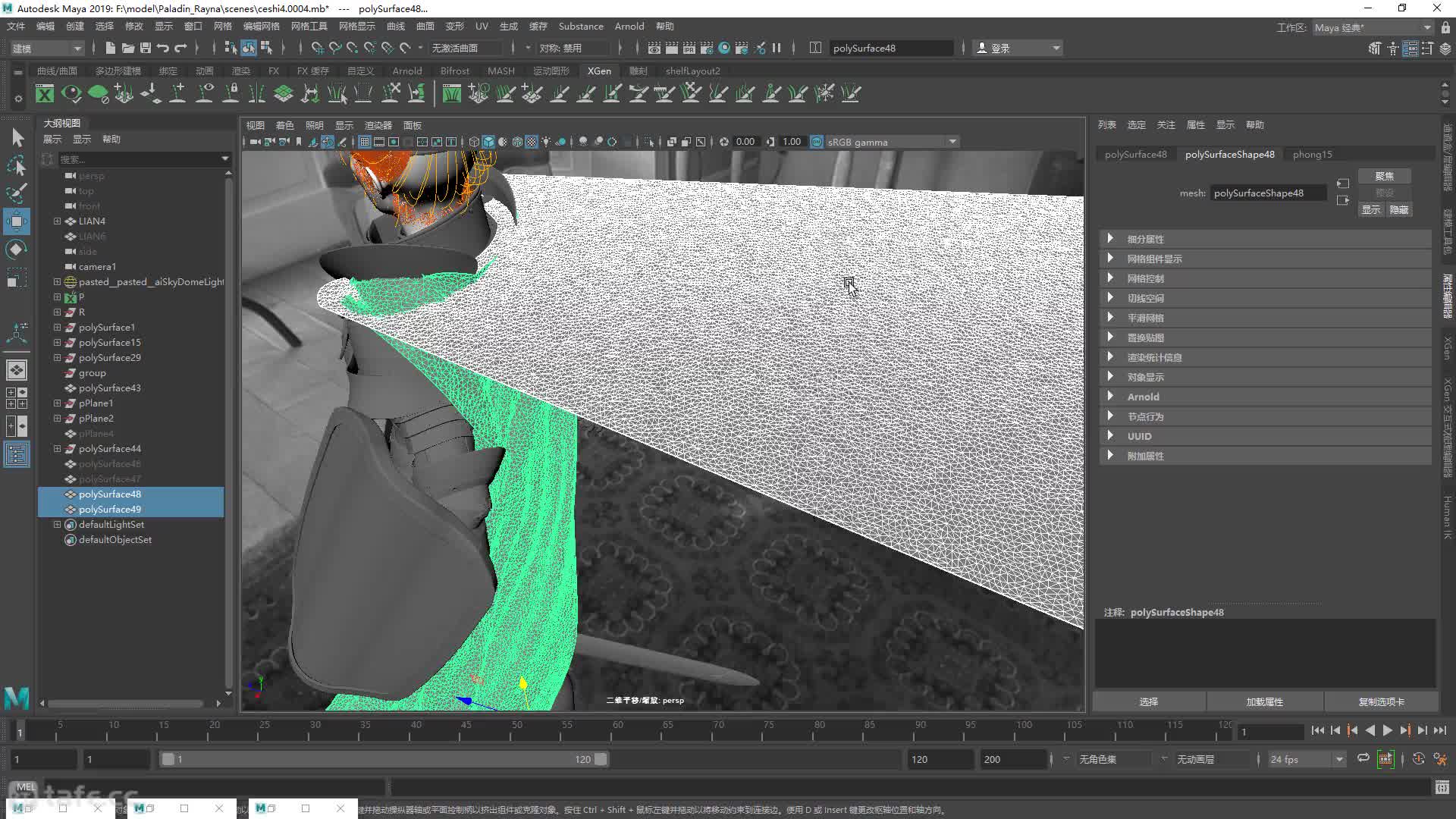
Task: Open the UV menu
Action: pyautogui.click(x=482, y=27)
